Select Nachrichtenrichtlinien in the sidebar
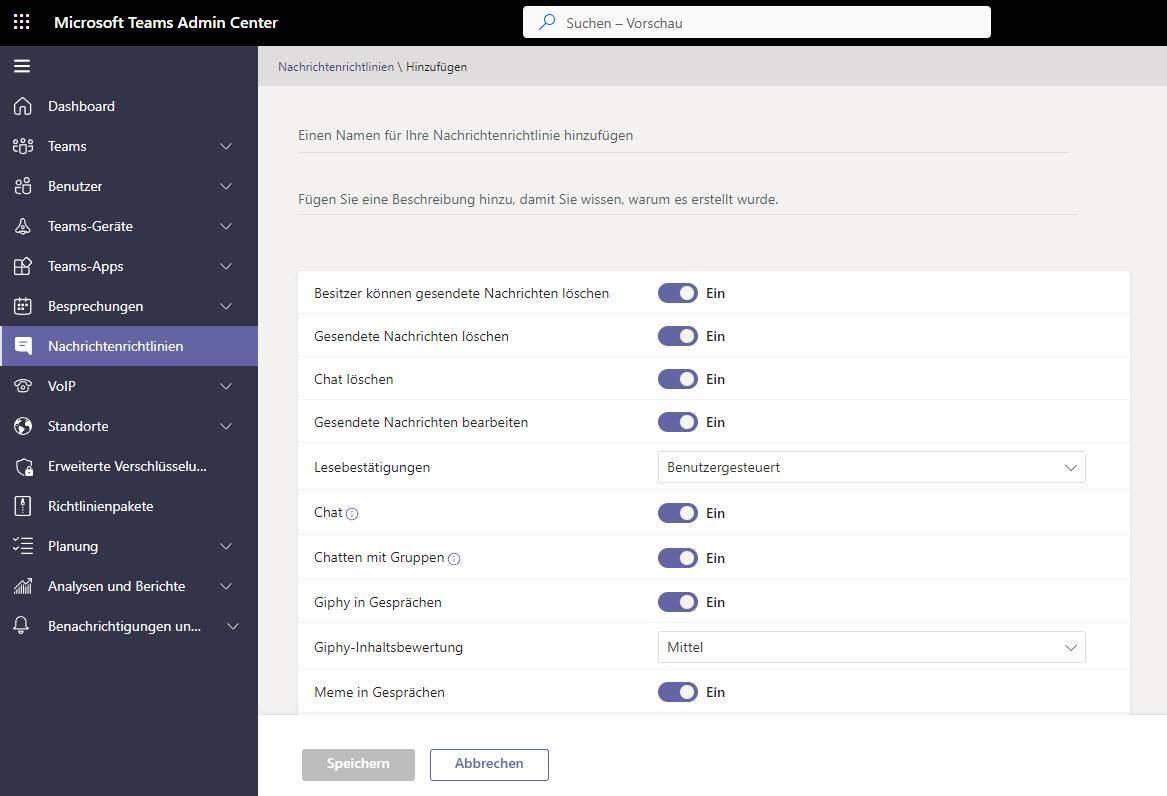1167x796 pixels. 115,346
